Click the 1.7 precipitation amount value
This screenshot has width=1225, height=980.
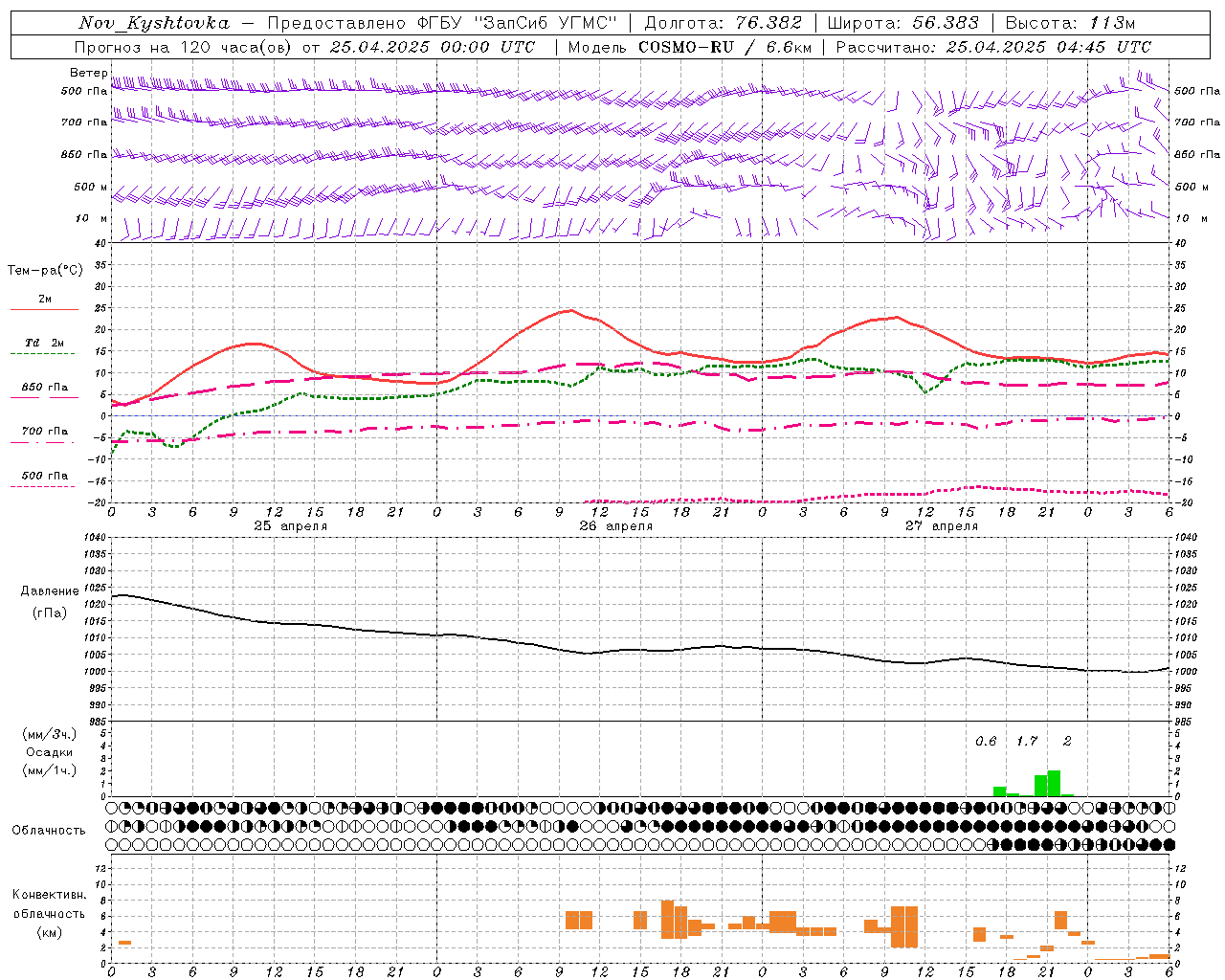click(x=1027, y=742)
